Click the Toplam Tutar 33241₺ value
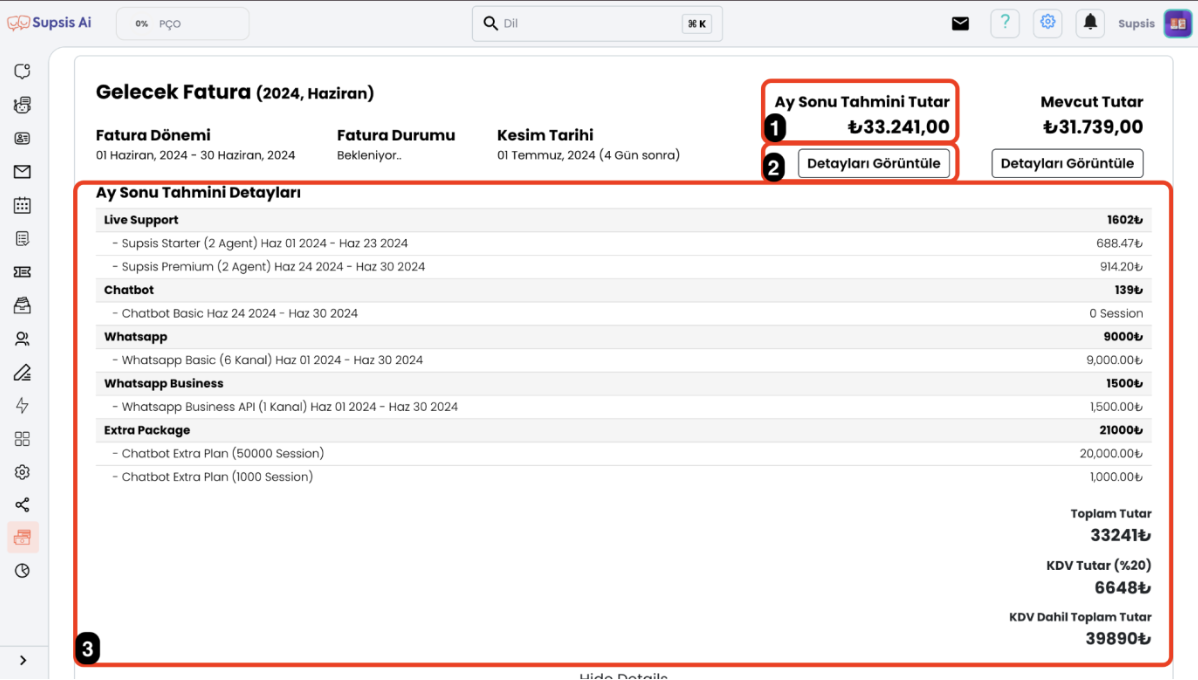Image resolution: width=1198 pixels, height=680 pixels. [x=1120, y=536]
